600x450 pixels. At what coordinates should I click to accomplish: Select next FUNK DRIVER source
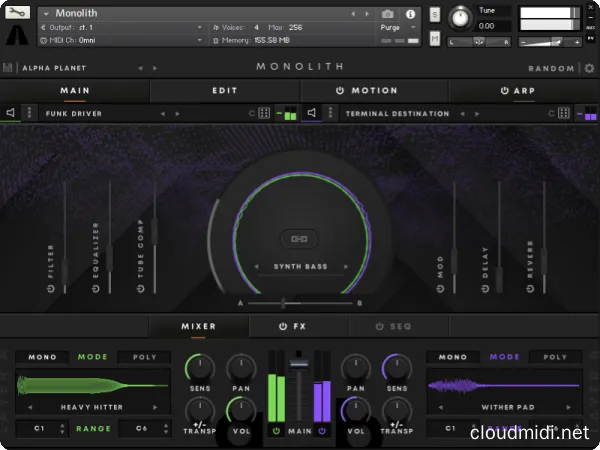tap(177, 114)
